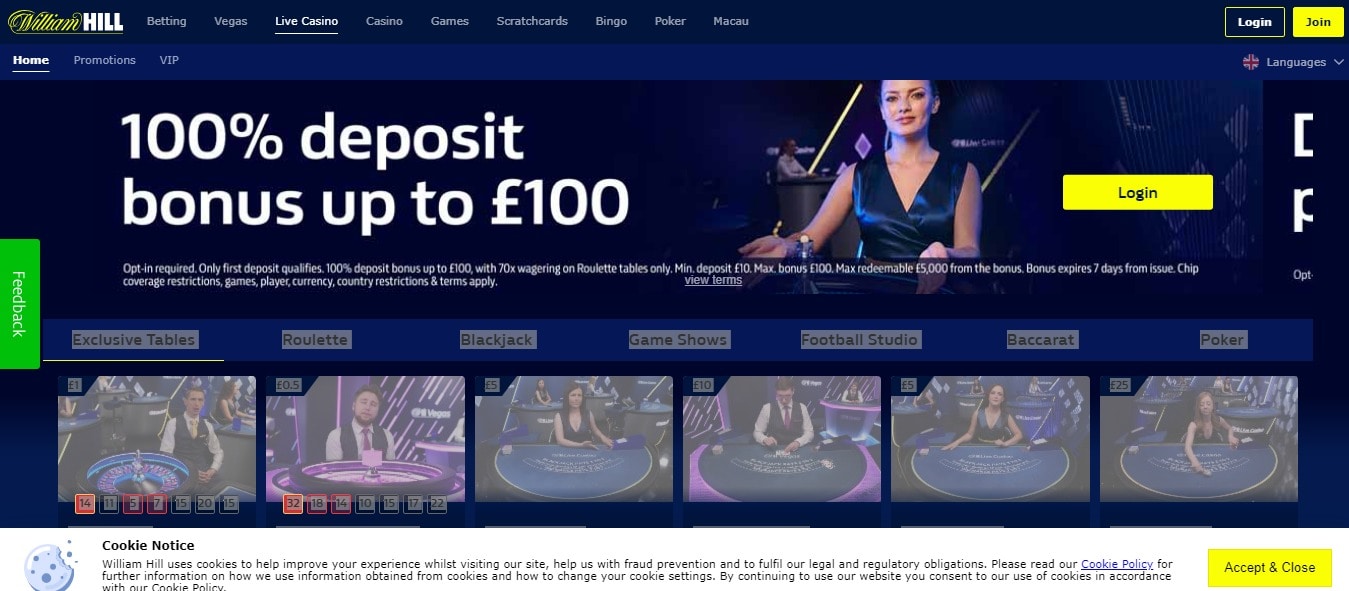Click the £1 stake badge on the first table
This screenshot has width=1349, height=591.
click(x=75, y=385)
